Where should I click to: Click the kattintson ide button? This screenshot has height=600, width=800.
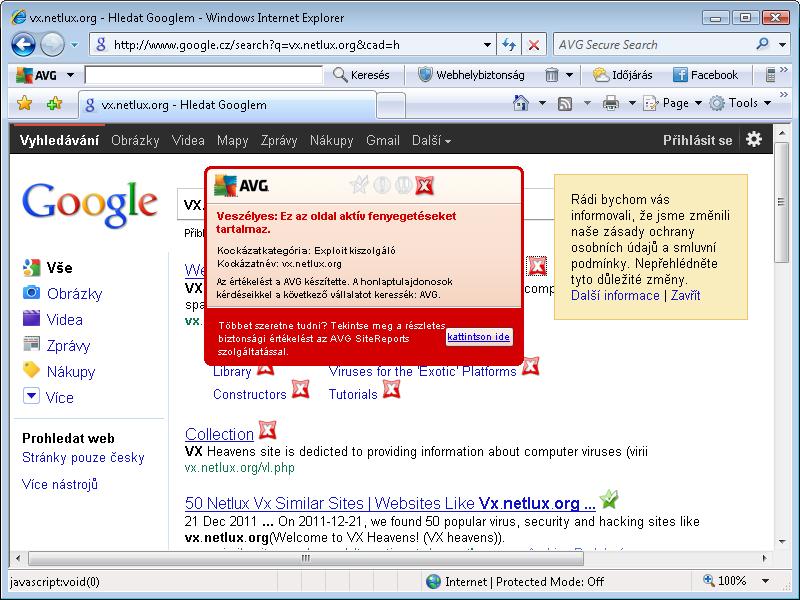[479, 337]
